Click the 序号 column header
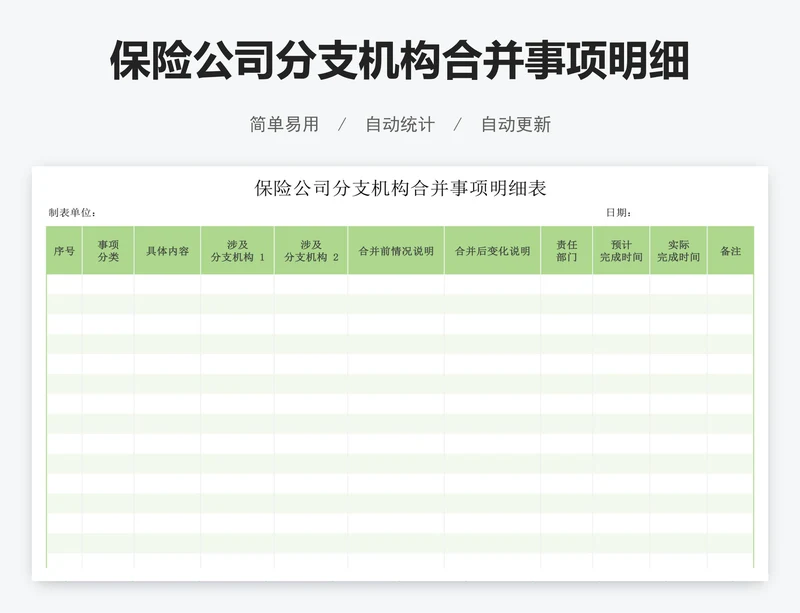800x613 pixels. click(64, 251)
